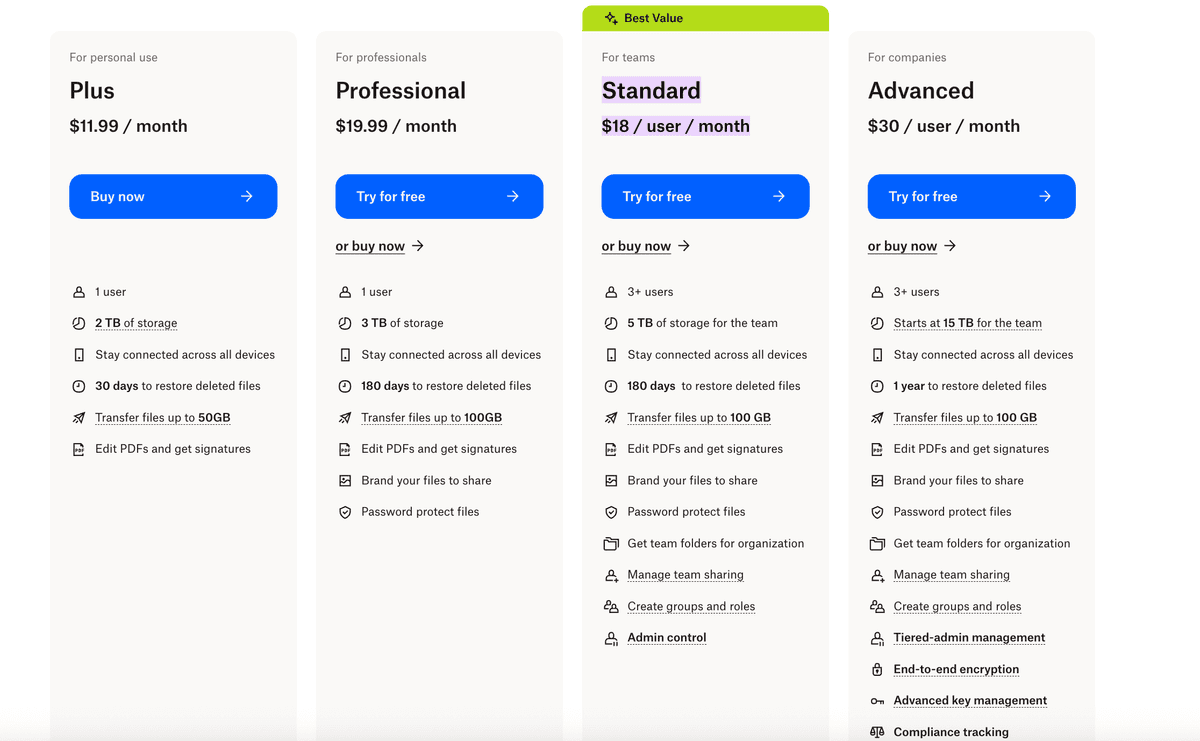Click the shield icon in Standard plan

(611, 512)
